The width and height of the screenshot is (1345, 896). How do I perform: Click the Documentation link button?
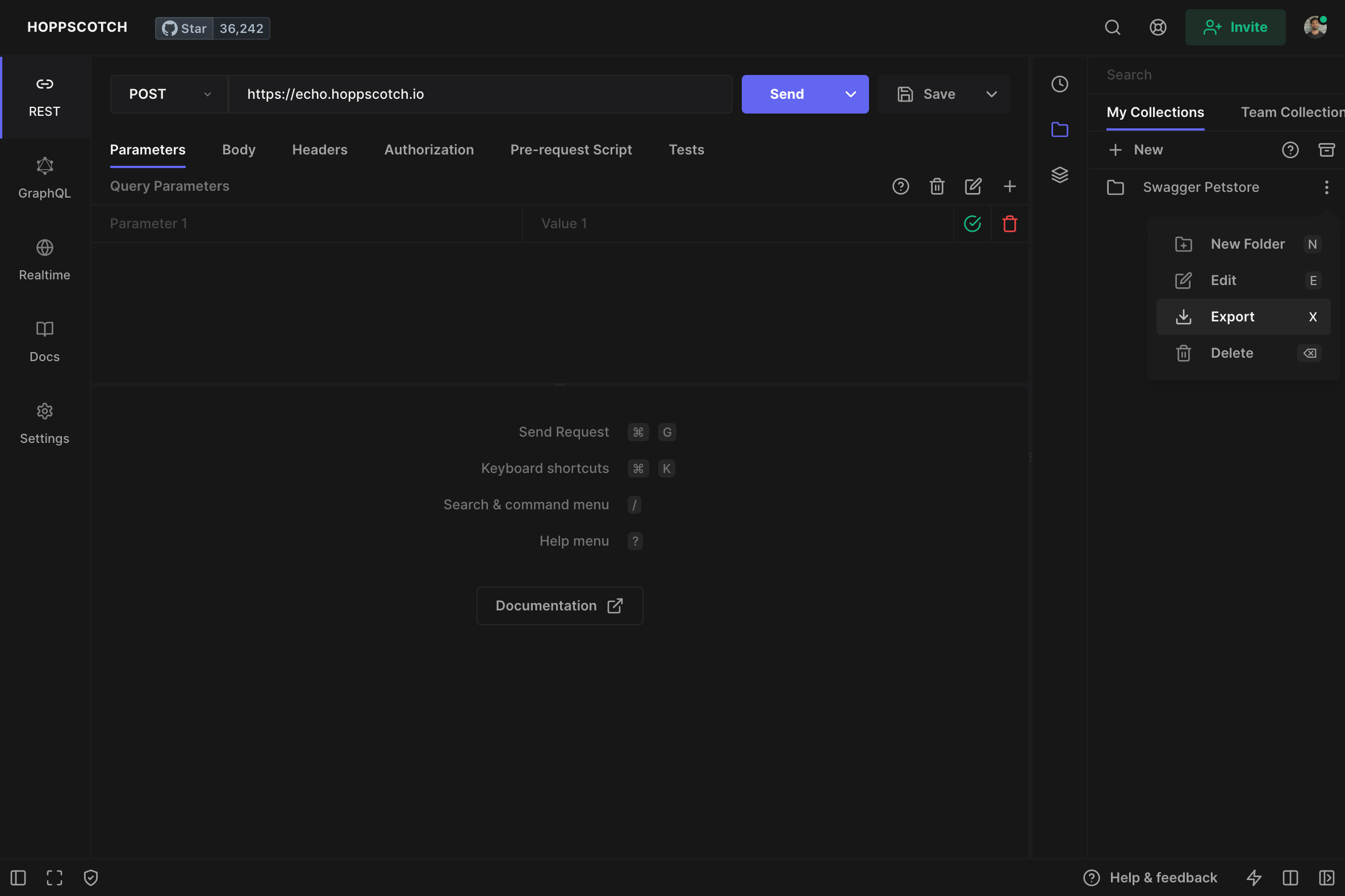[x=559, y=606]
